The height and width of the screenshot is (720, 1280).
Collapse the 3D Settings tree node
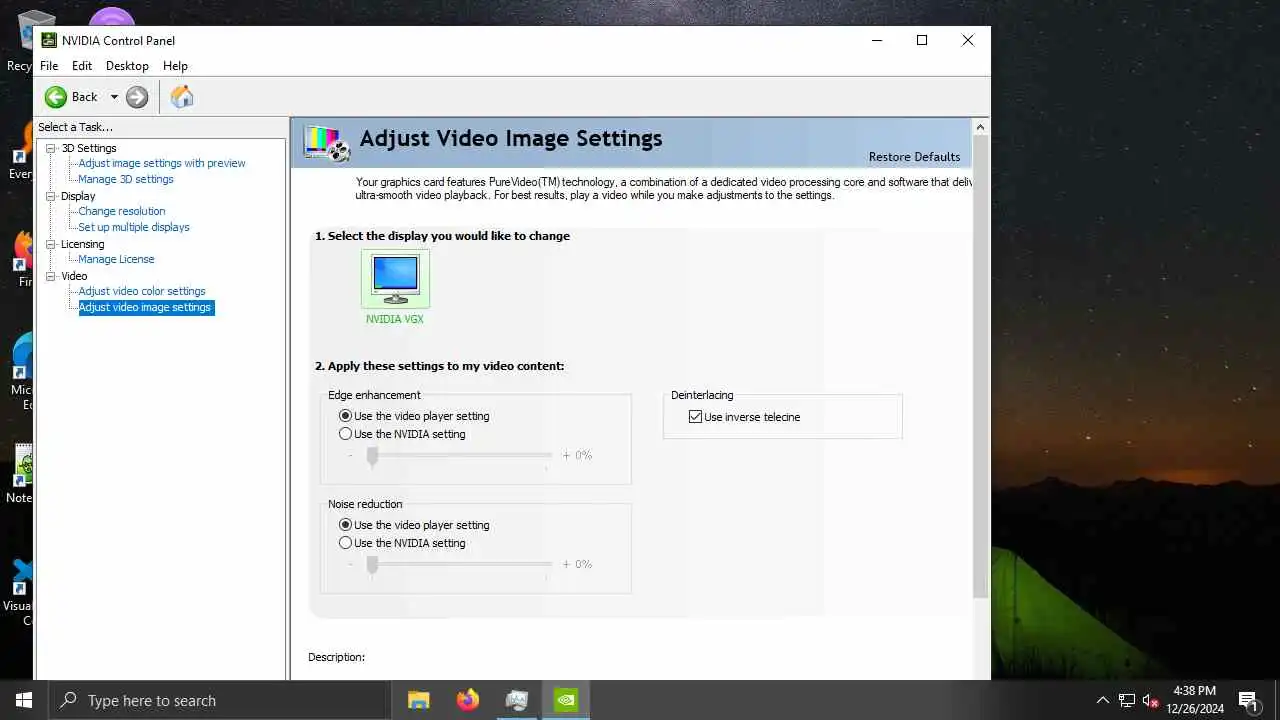[x=51, y=148]
